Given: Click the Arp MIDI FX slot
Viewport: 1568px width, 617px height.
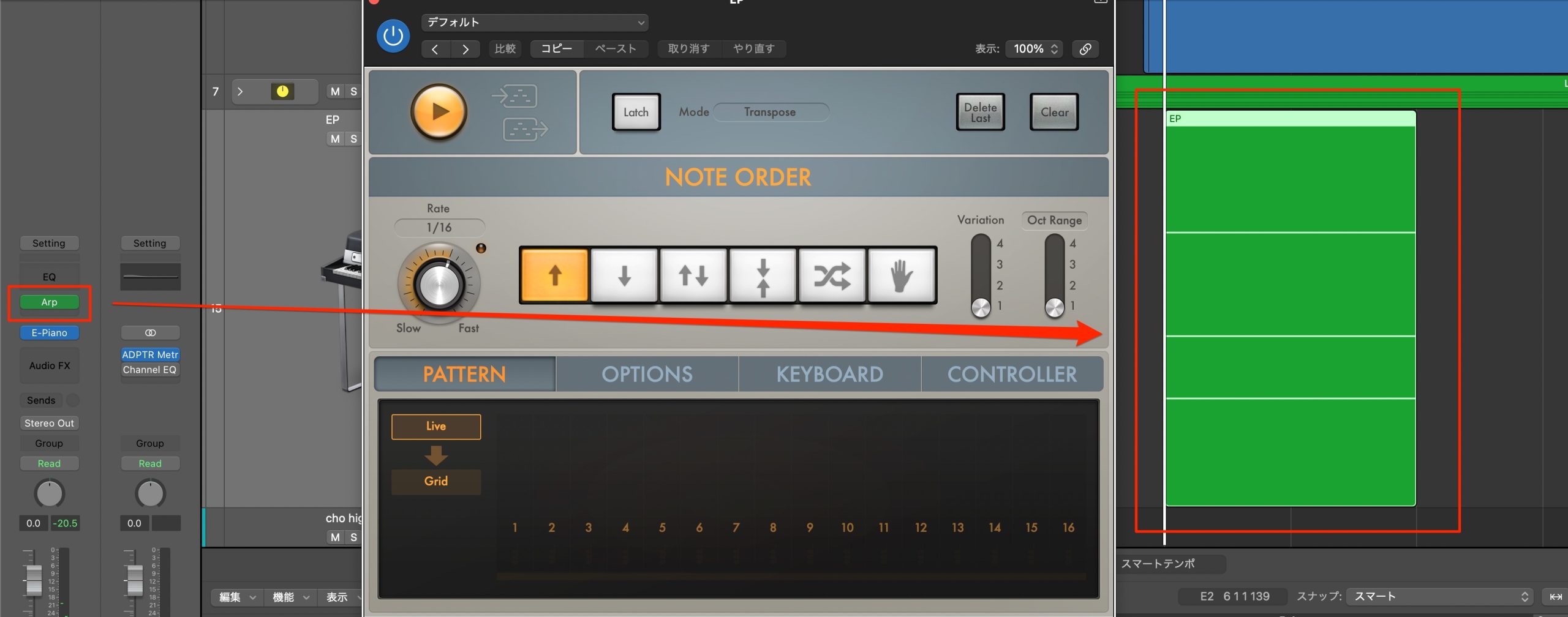Looking at the screenshot, I should 50,302.
